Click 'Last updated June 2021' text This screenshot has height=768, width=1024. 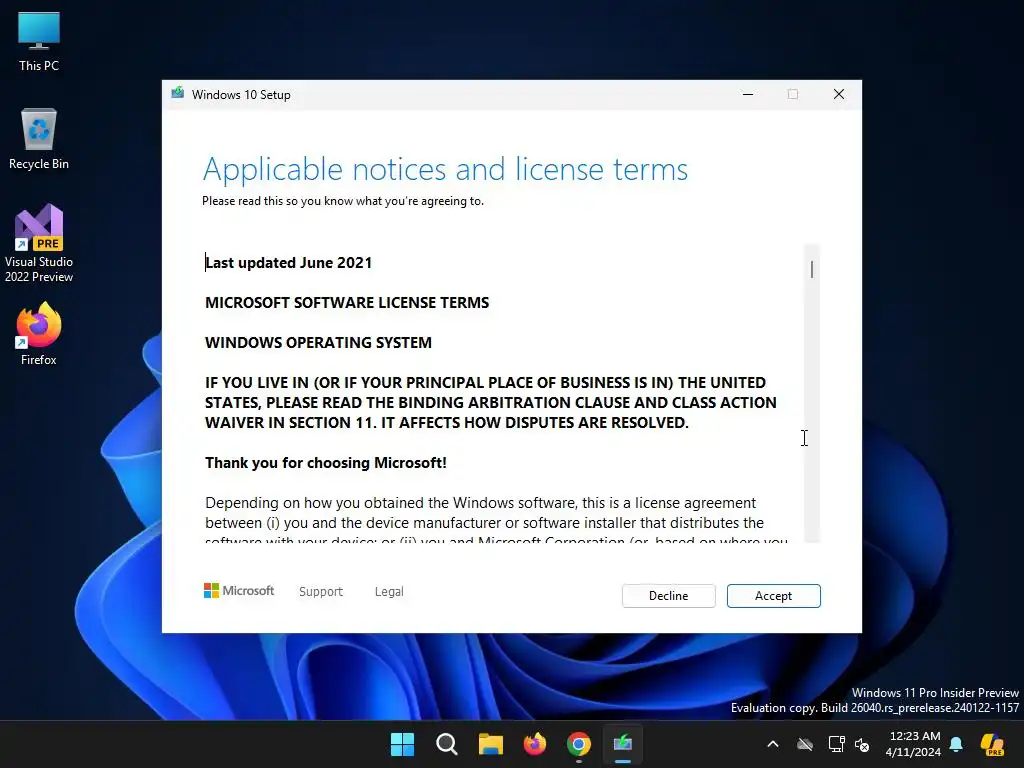(x=288, y=263)
